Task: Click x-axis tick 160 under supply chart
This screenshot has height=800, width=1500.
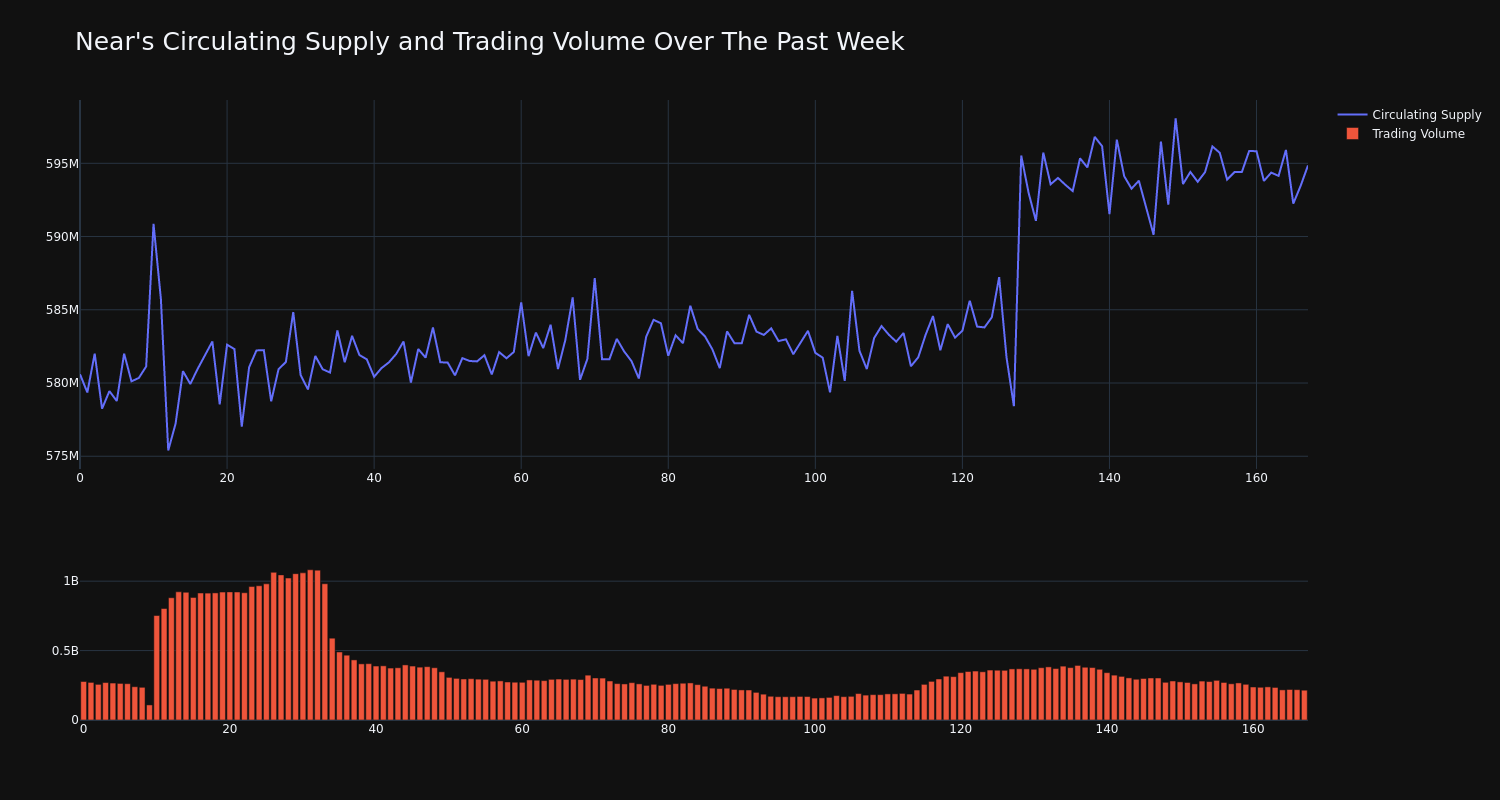Action: [x=1256, y=478]
